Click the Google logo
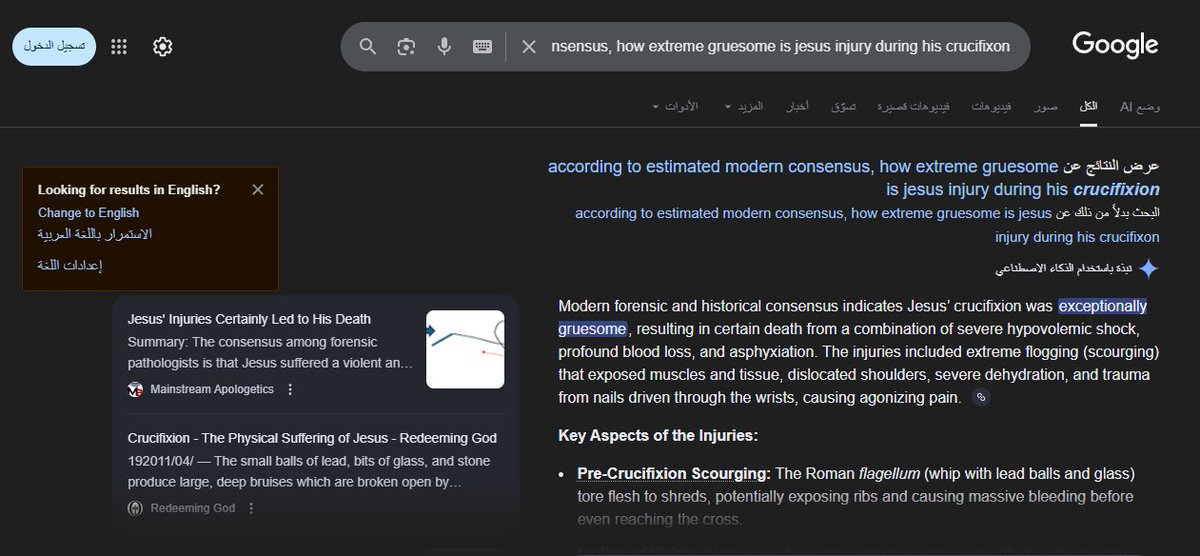 (1115, 45)
